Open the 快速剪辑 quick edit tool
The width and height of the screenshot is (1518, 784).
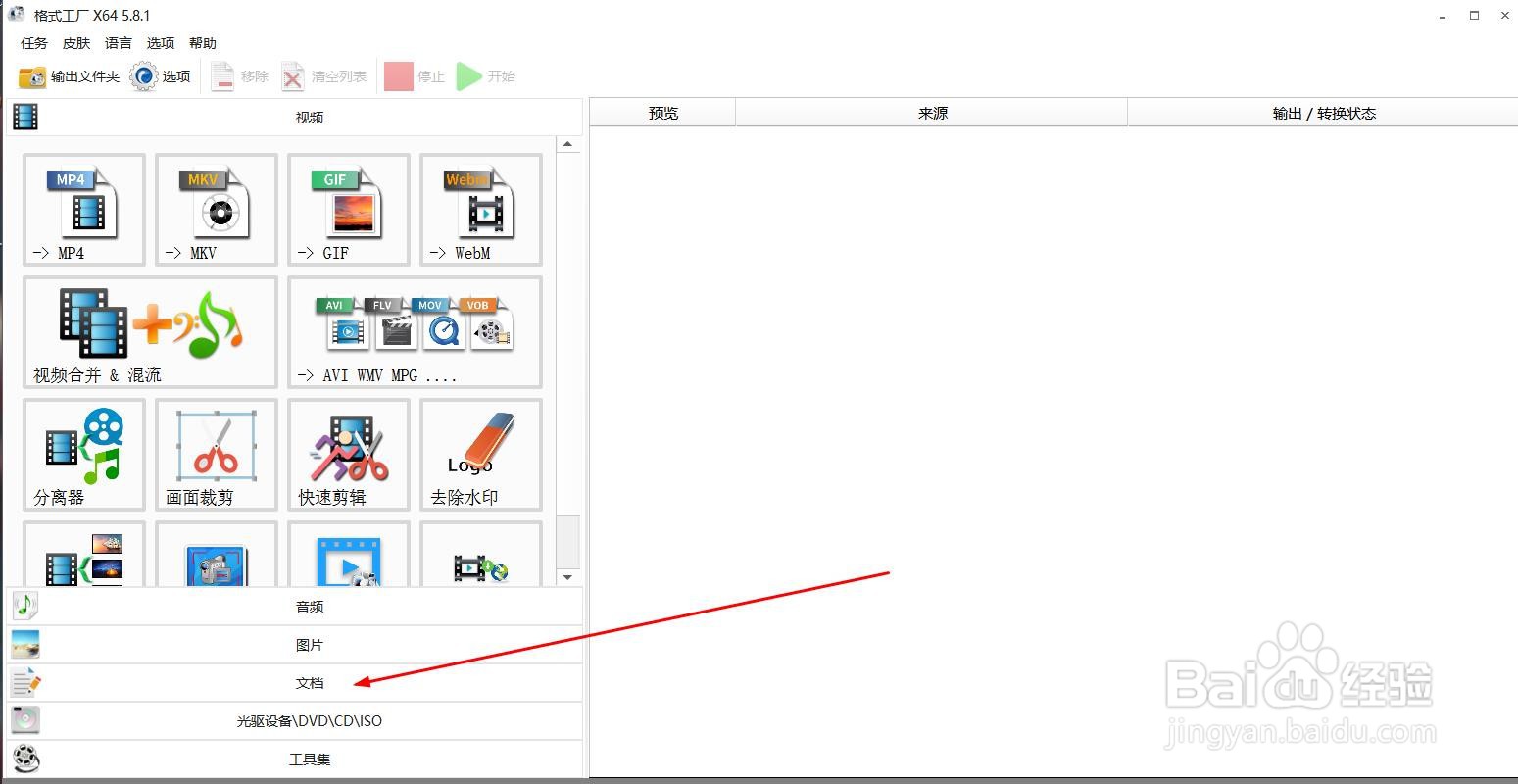(349, 455)
